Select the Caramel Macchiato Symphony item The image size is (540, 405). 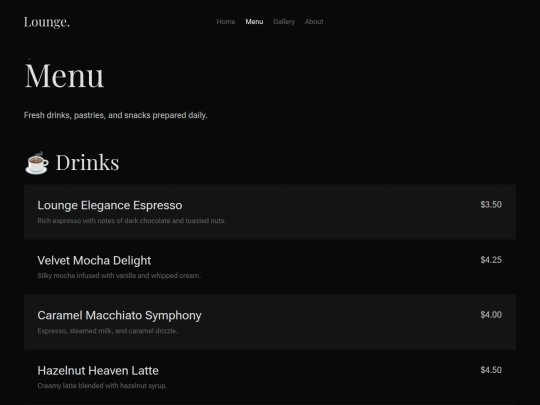tap(270, 322)
